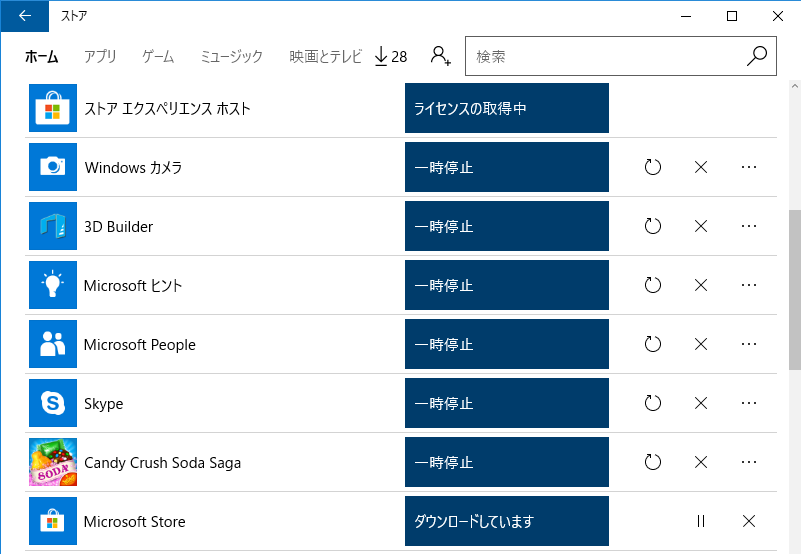
Task: Click the vertical scrollbar thumb
Action: pos(795,290)
